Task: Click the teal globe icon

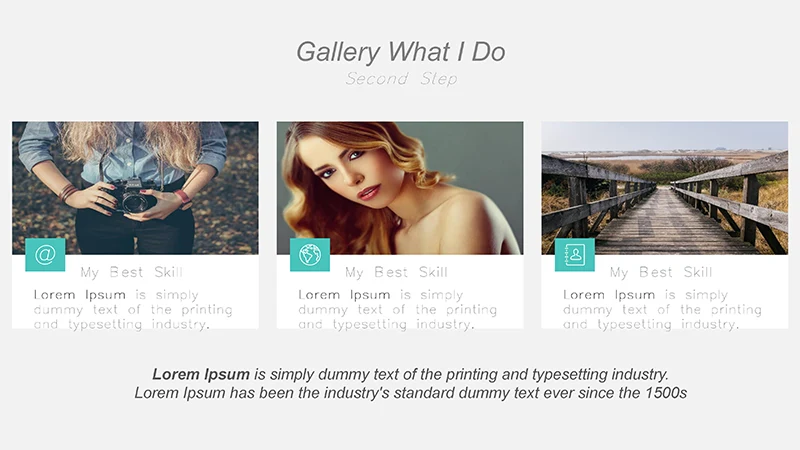Action: pos(310,255)
